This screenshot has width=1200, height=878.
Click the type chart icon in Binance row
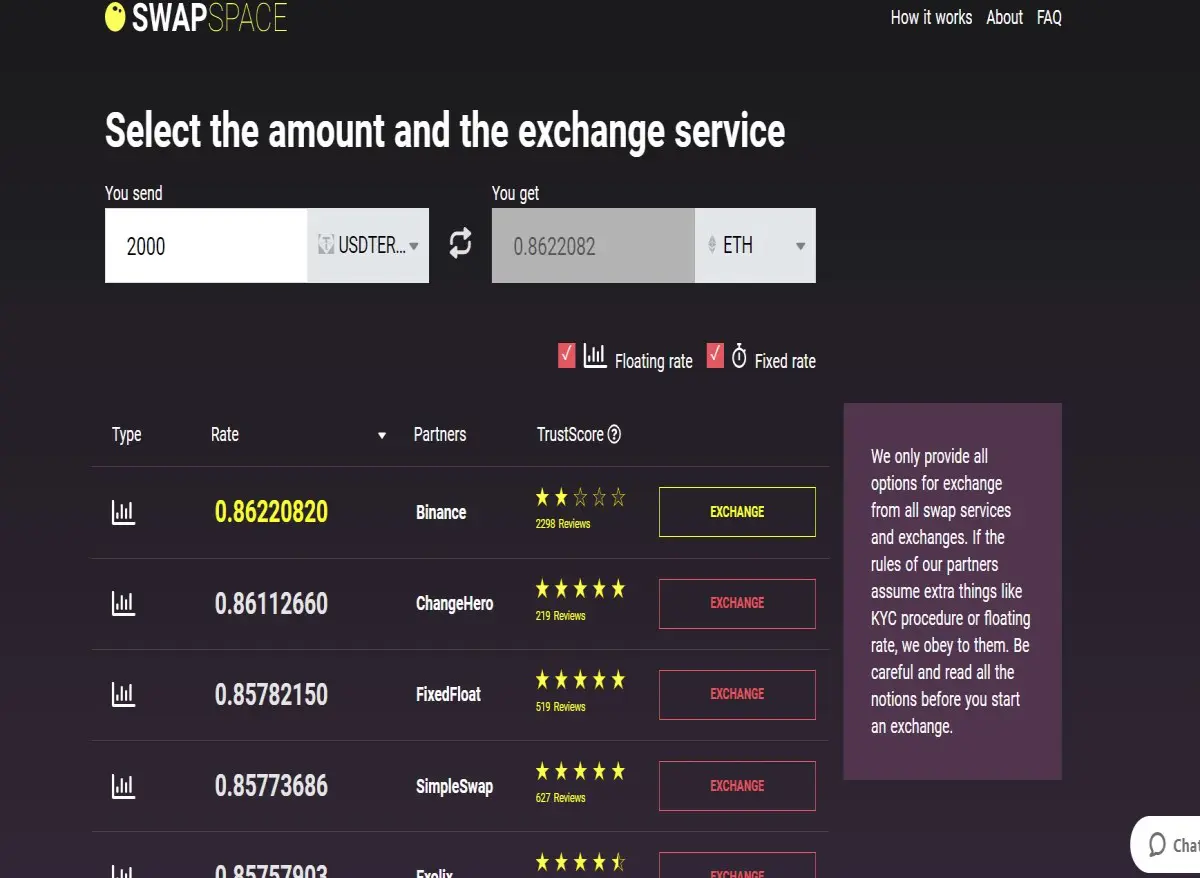(123, 512)
